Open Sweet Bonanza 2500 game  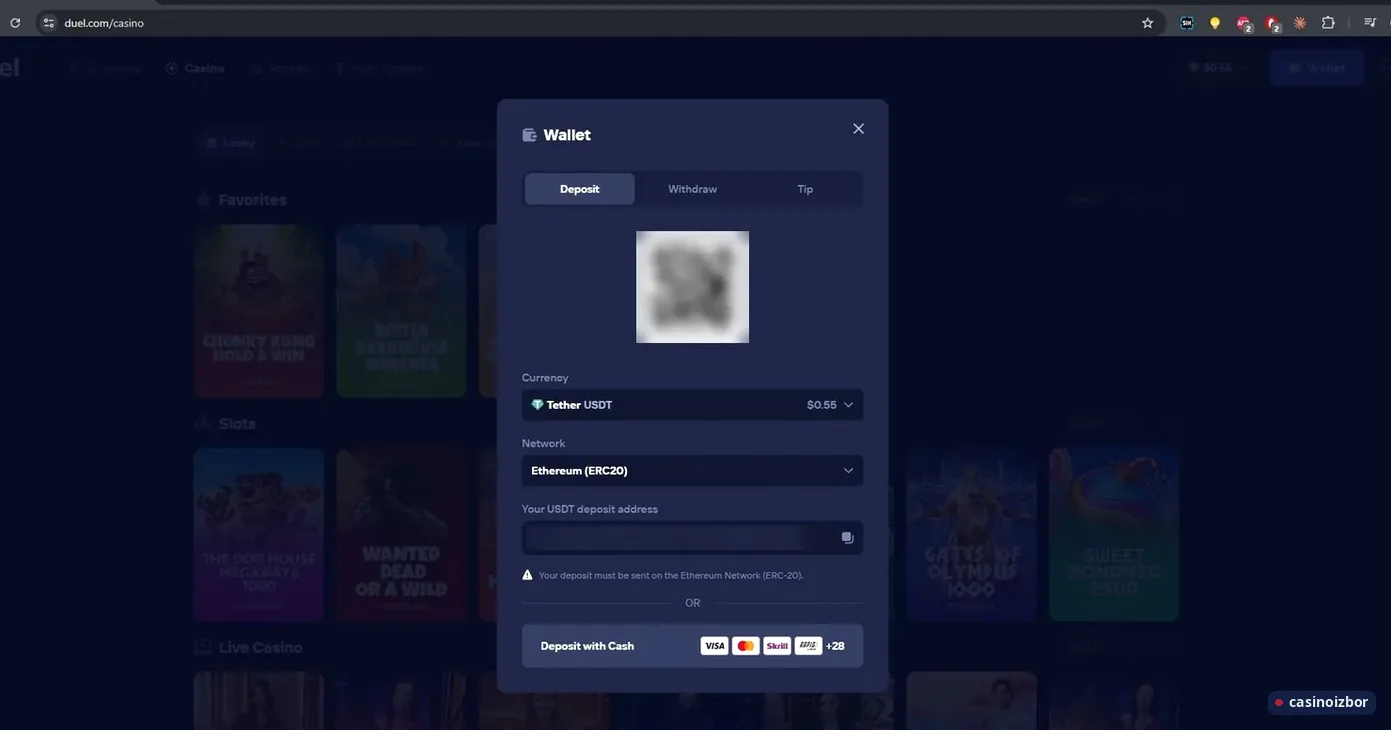click(x=1114, y=535)
